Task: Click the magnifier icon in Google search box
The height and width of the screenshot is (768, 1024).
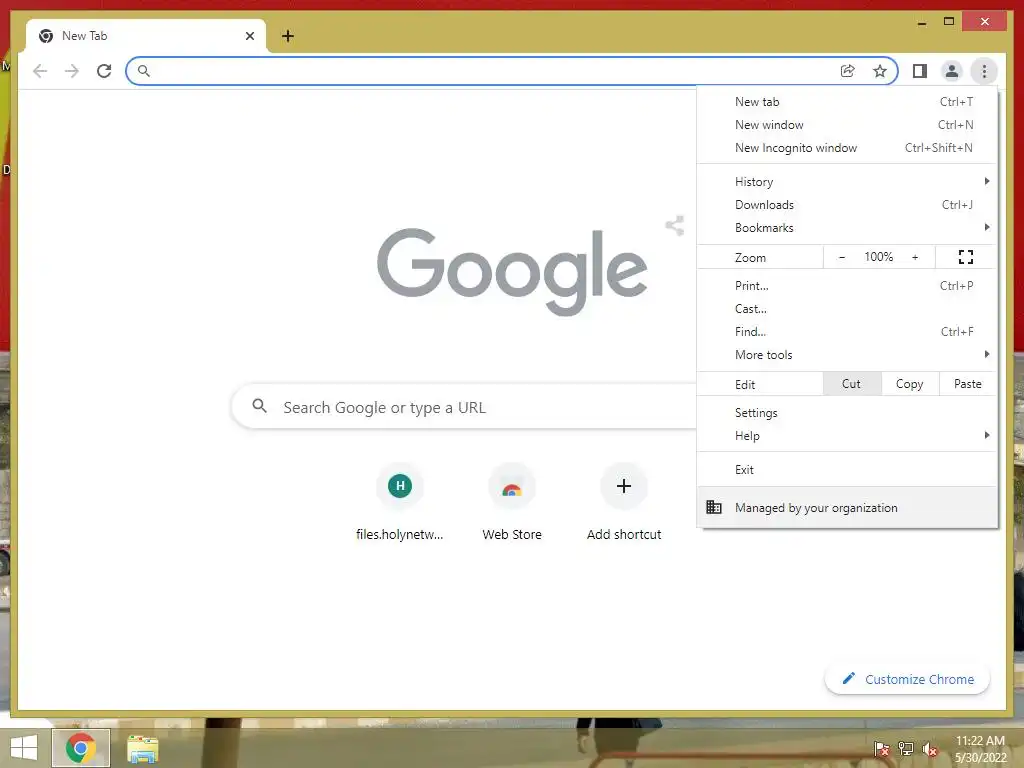Action: [259, 406]
